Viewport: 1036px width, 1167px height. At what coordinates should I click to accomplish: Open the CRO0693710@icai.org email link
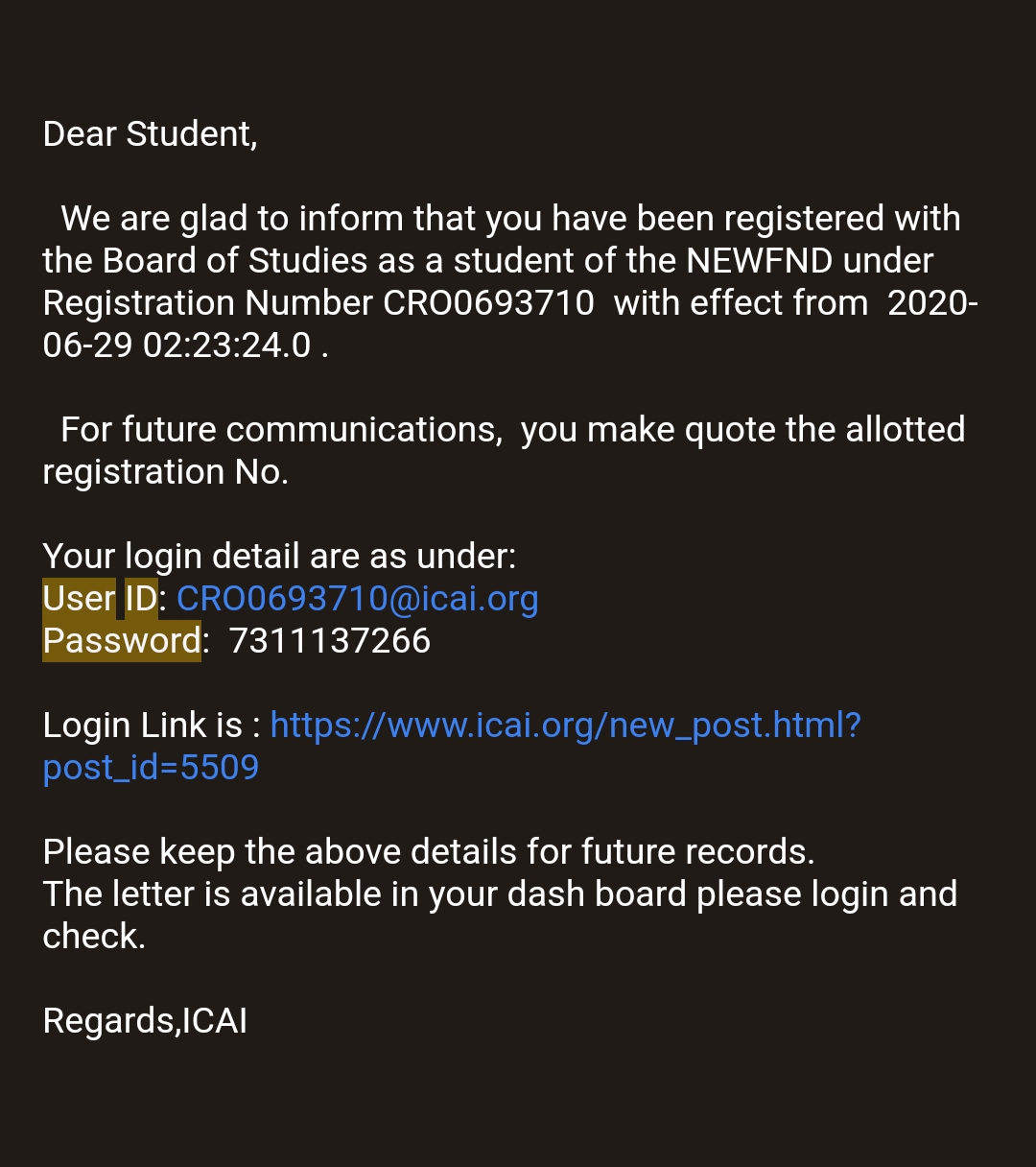coord(357,599)
